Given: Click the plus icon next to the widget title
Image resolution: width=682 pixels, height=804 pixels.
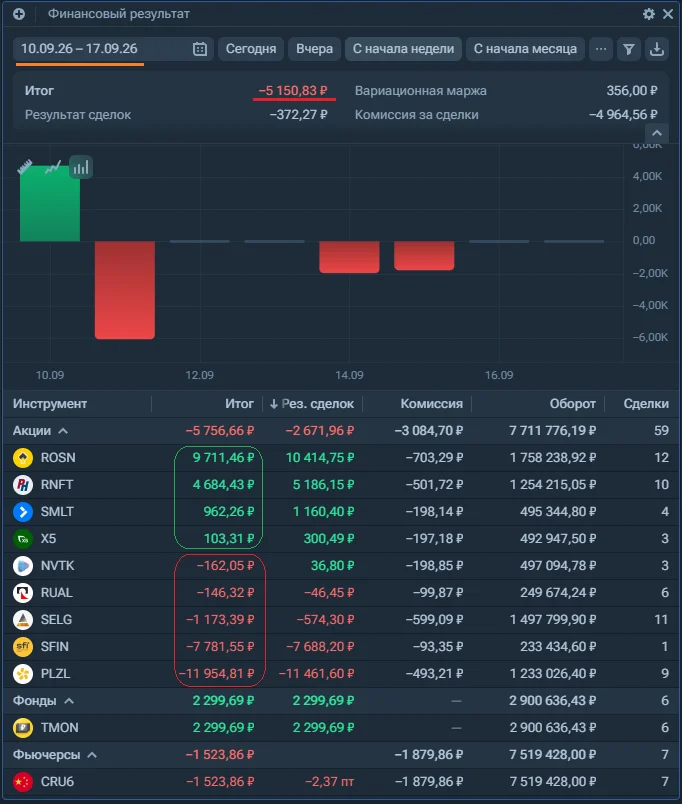Looking at the screenshot, I should click(x=19, y=14).
